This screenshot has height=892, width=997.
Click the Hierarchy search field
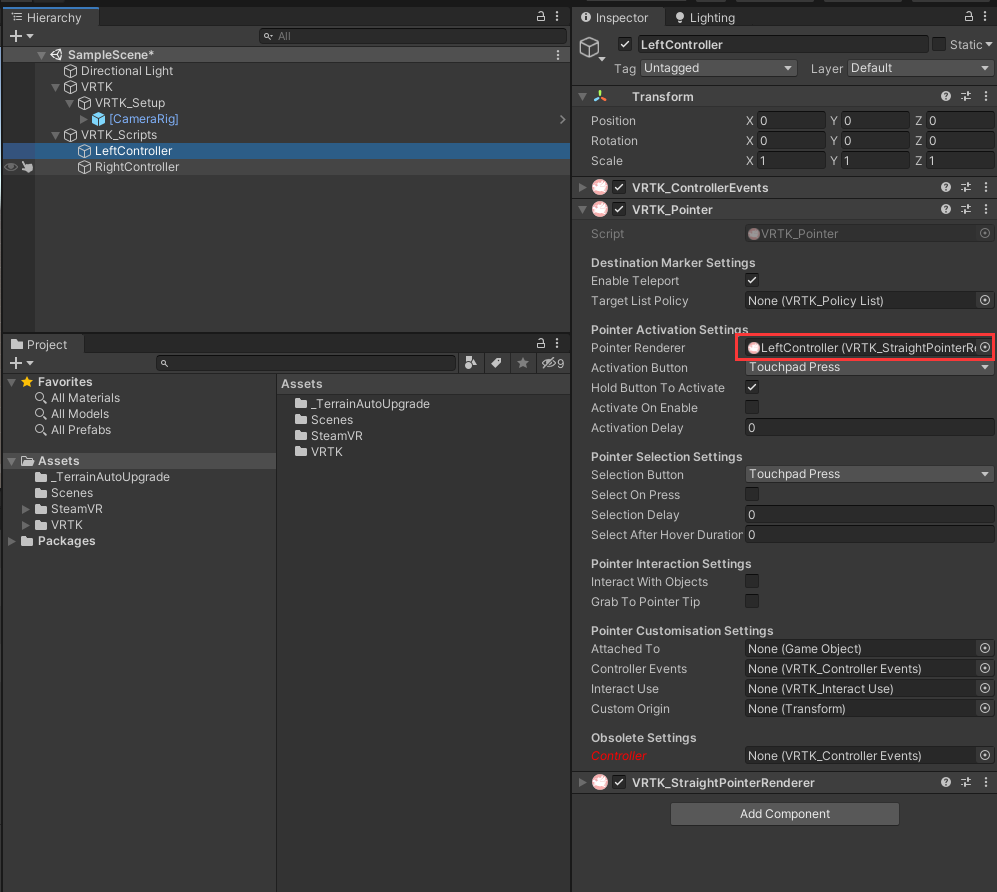tap(413, 36)
